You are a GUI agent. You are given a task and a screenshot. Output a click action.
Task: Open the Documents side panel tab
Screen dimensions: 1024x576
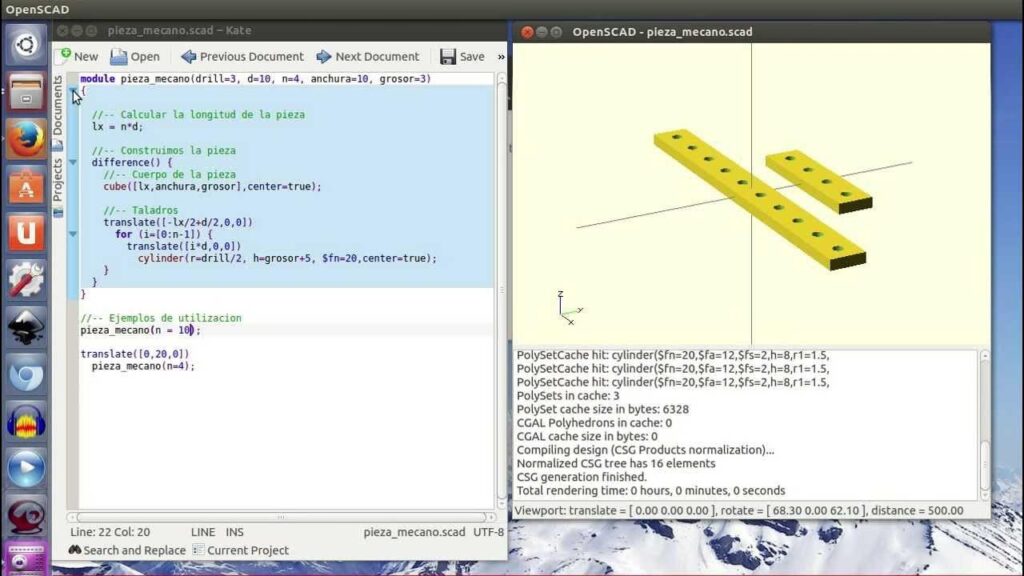[58, 106]
